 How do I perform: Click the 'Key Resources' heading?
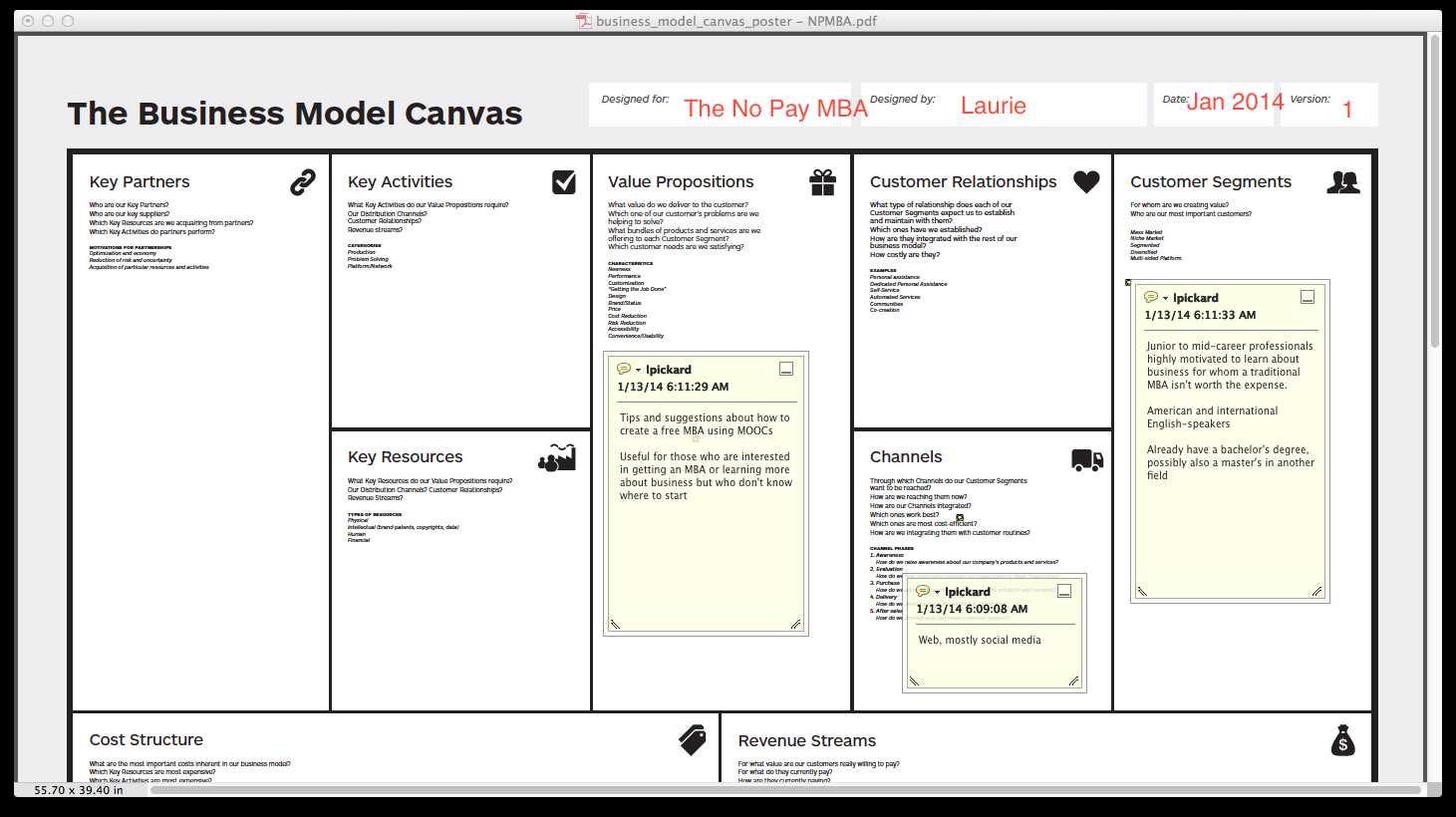405,456
